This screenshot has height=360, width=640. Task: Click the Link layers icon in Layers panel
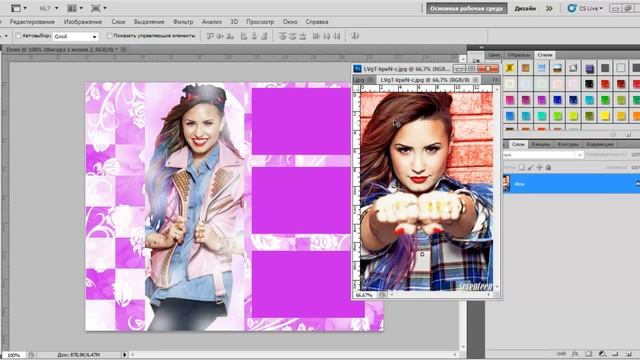562,354
